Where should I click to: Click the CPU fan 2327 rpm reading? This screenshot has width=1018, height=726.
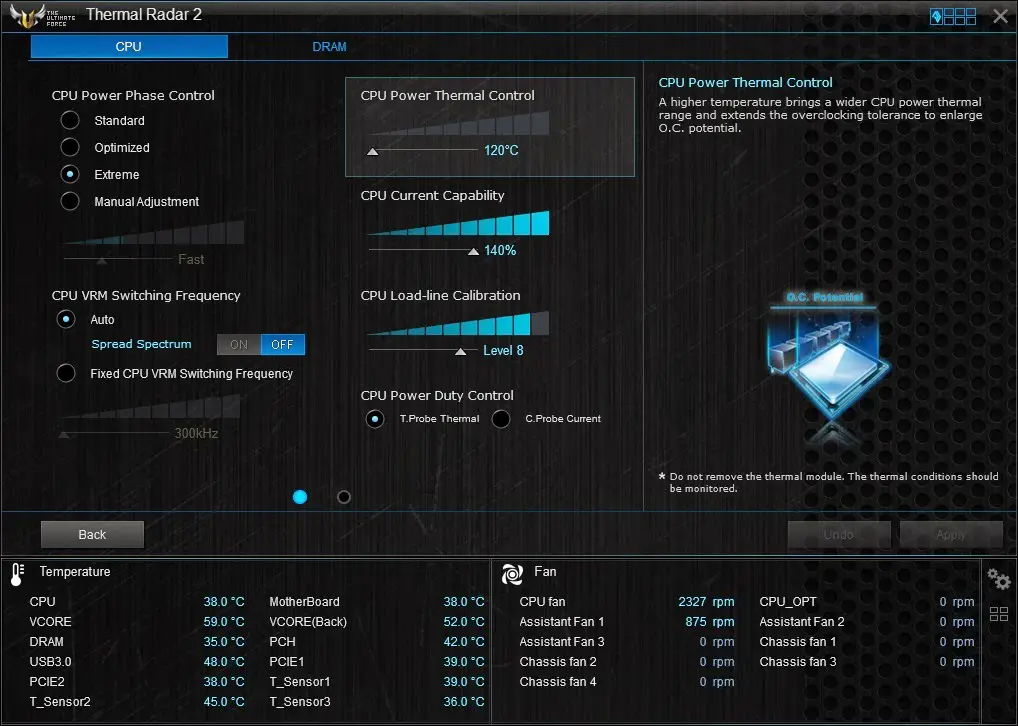point(706,602)
